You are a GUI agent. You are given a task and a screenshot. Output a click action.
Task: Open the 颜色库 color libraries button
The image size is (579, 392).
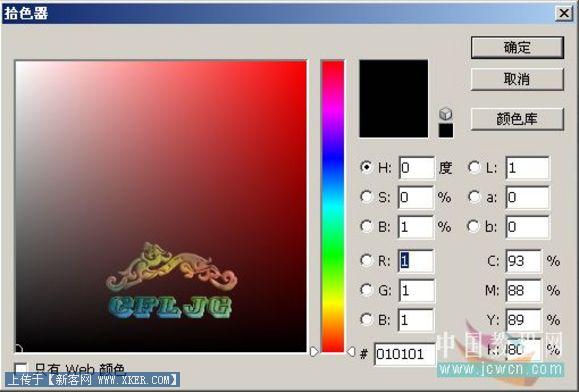(517, 119)
